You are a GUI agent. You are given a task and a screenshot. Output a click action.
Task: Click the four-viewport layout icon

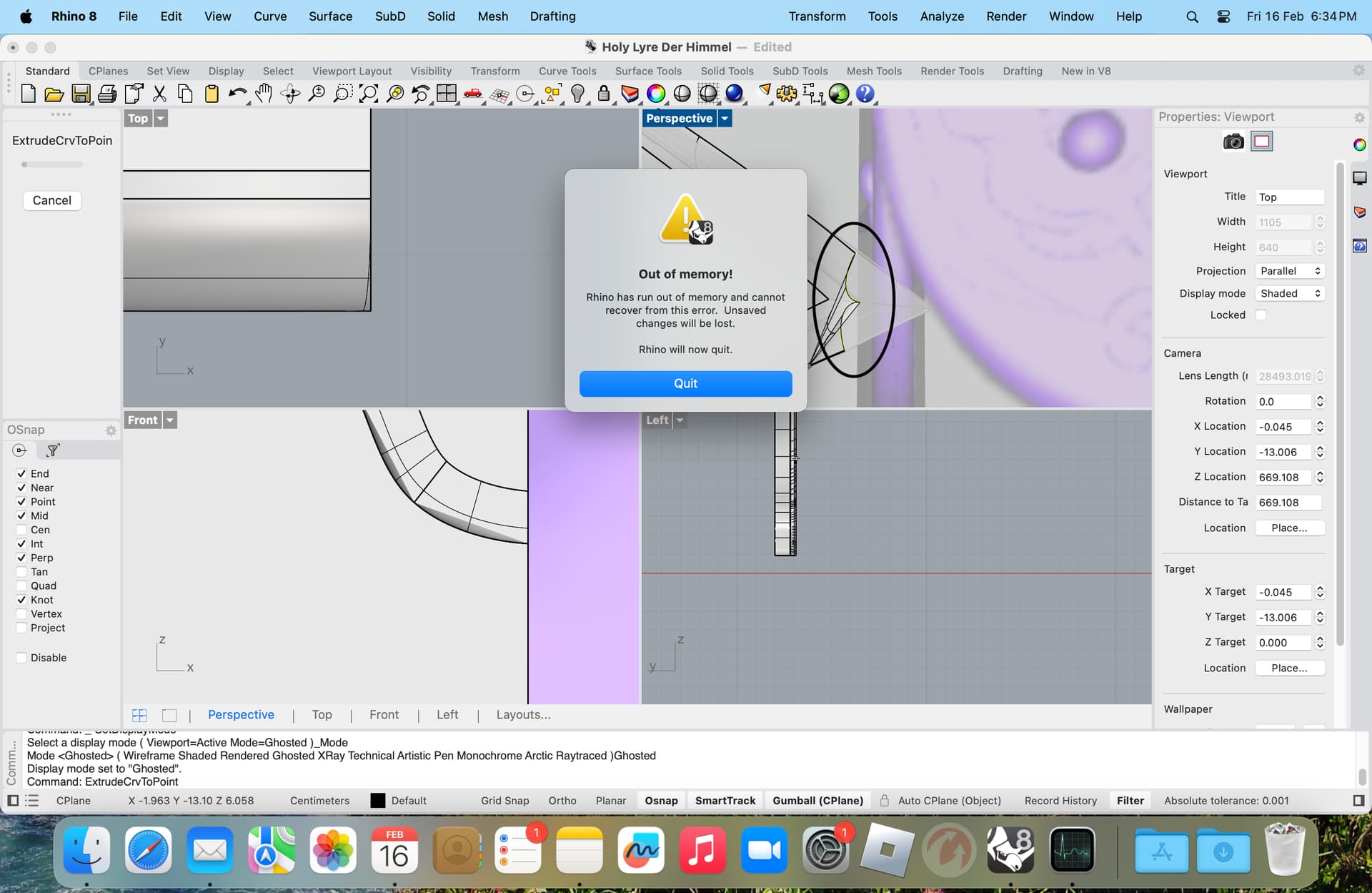click(x=447, y=94)
